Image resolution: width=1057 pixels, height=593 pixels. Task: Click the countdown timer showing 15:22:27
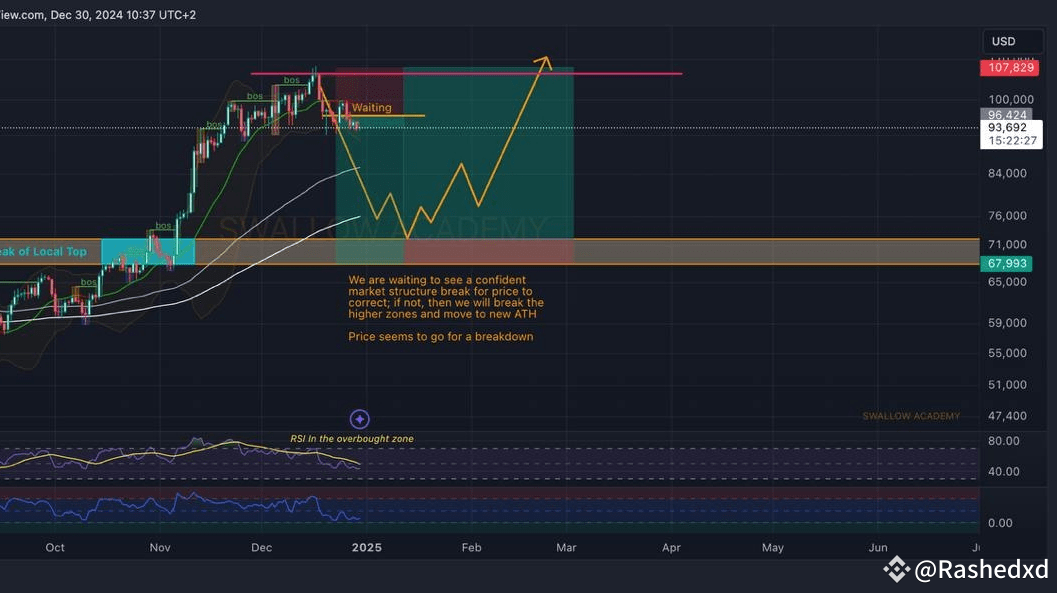click(x=1011, y=141)
